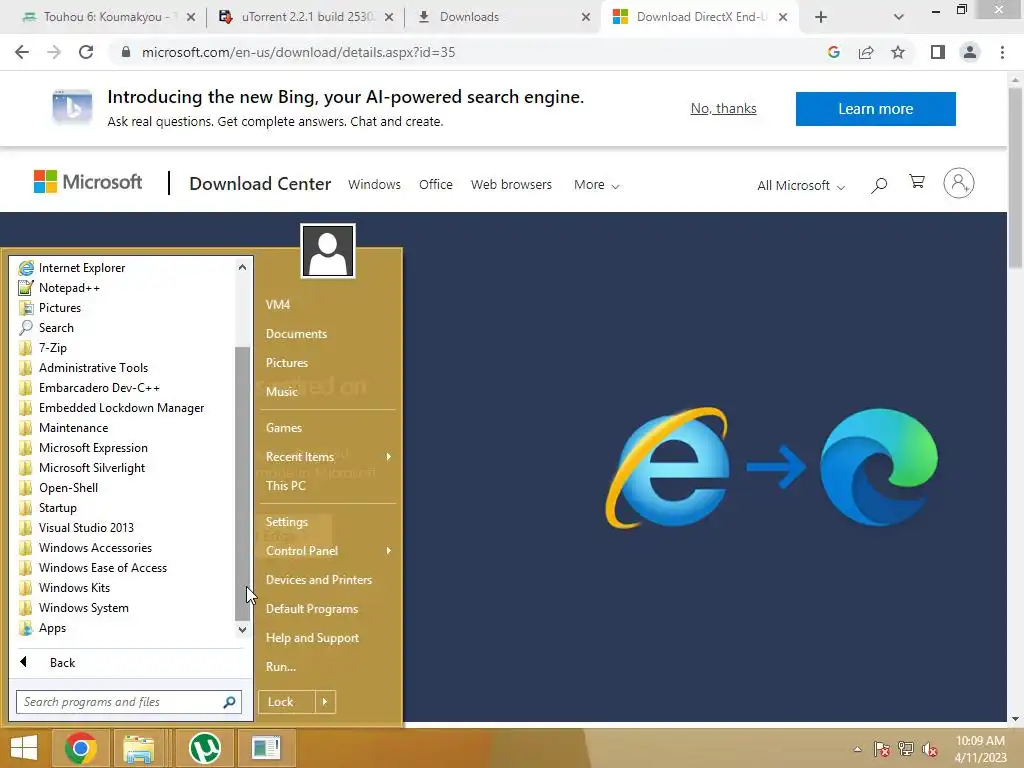This screenshot has width=1024, height=768.
Task: Bookmark this page with the star icon
Action: click(898, 52)
